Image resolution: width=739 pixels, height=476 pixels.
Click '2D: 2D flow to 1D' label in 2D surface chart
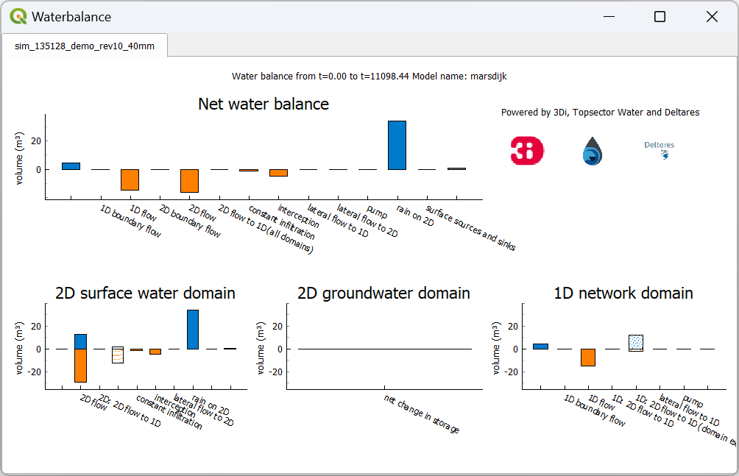coord(130,411)
